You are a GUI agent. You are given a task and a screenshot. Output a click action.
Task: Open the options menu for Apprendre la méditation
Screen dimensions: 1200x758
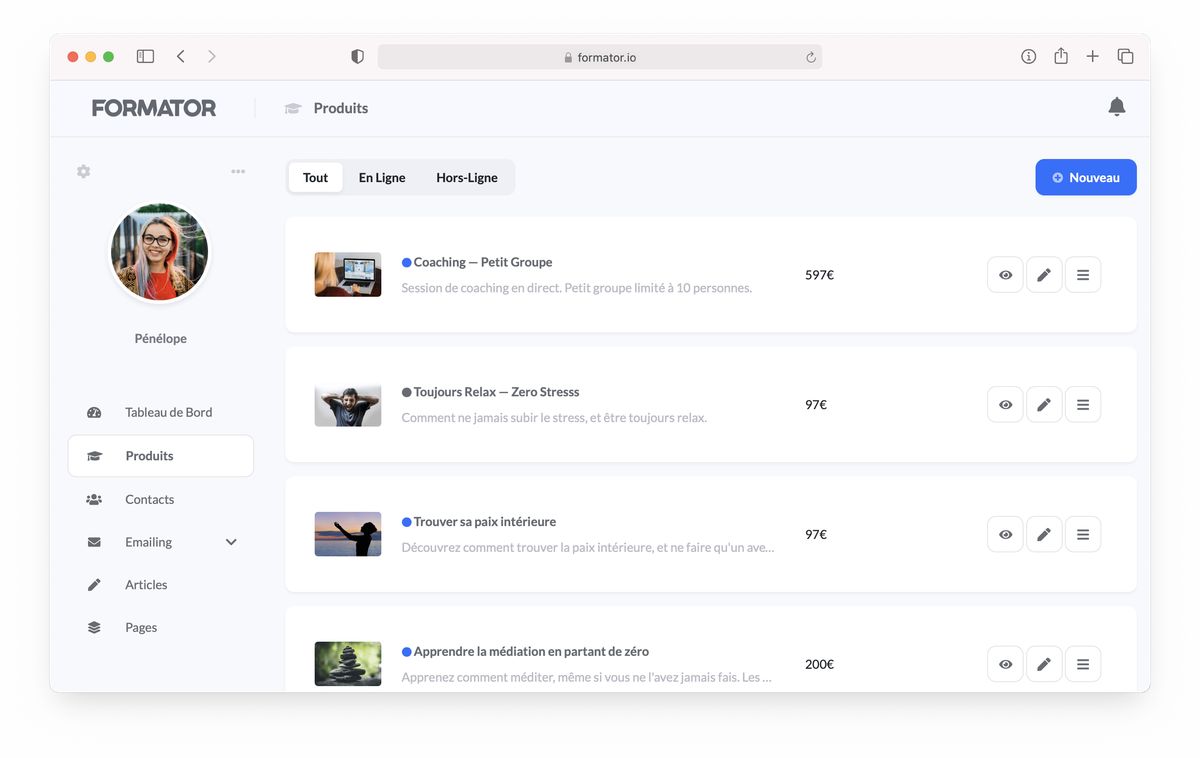coord(1083,663)
